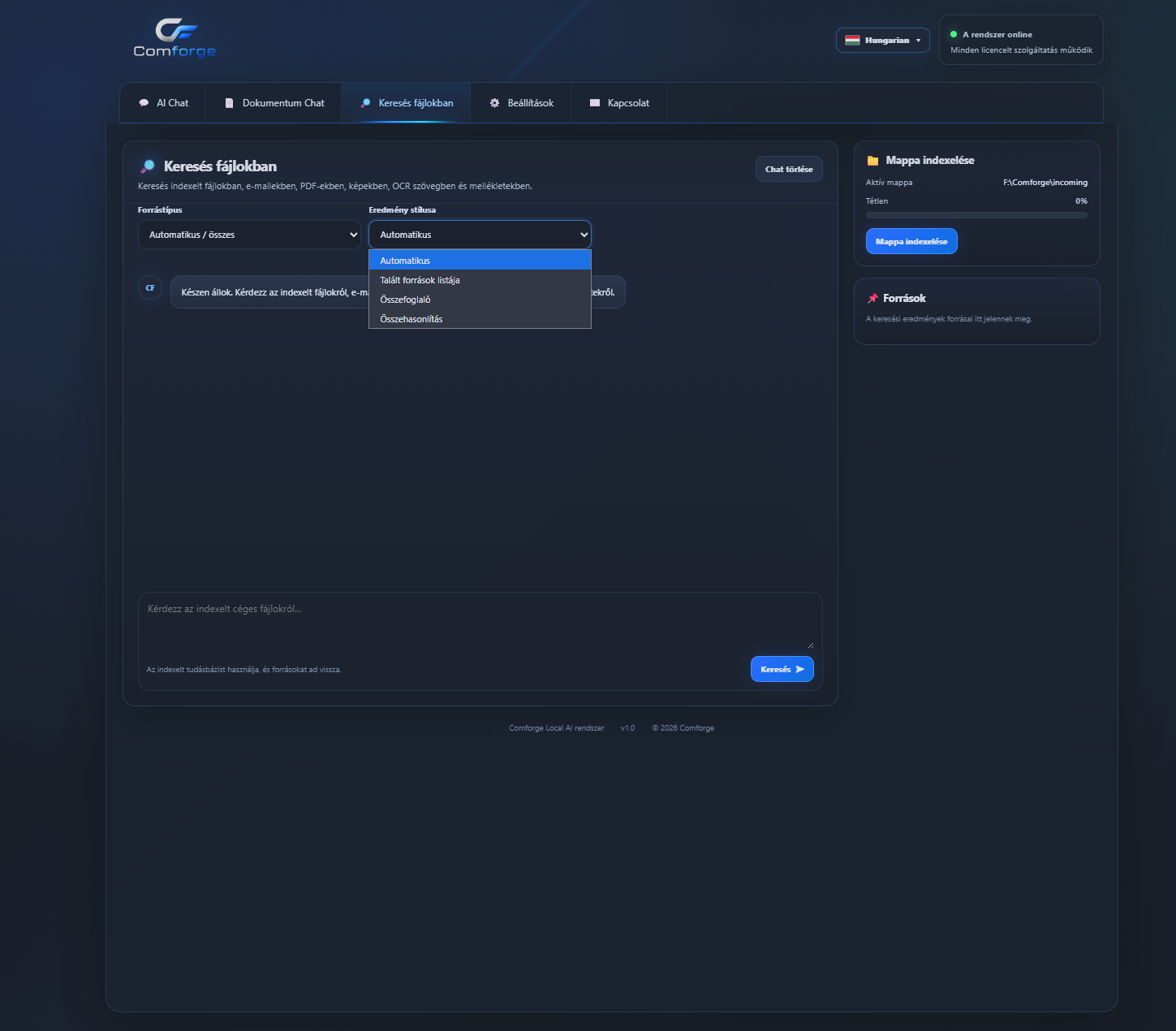This screenshot has width=1176, height=1031.
Task: Choose the Automatikus option in list
Action: [x=480, y=261]
